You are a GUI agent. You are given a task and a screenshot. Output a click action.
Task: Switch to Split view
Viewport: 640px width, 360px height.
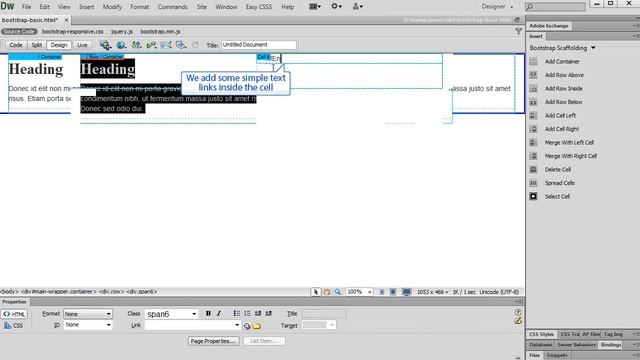37,45
